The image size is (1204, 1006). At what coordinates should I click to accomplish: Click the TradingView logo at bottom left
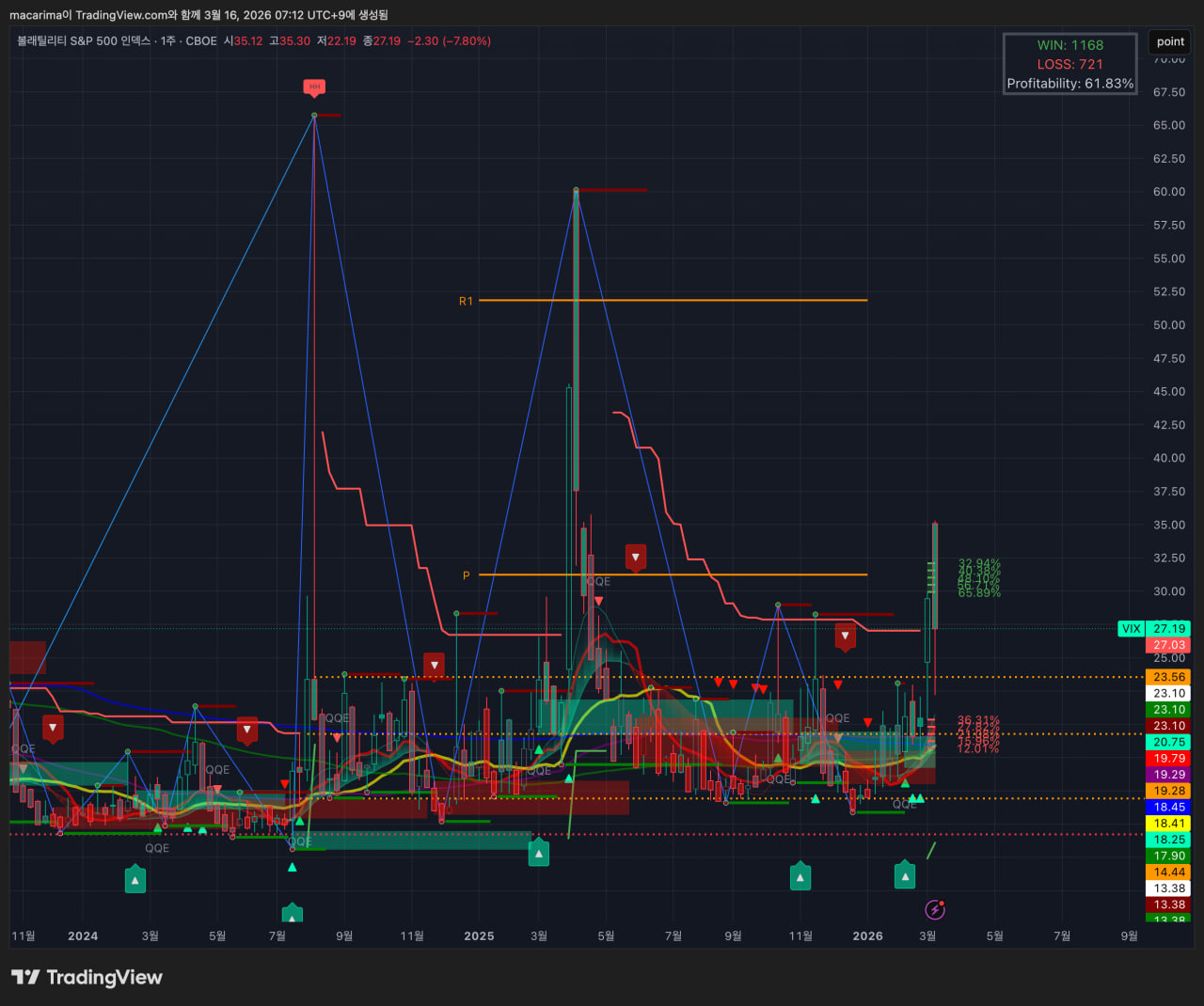tap(87, 978)
